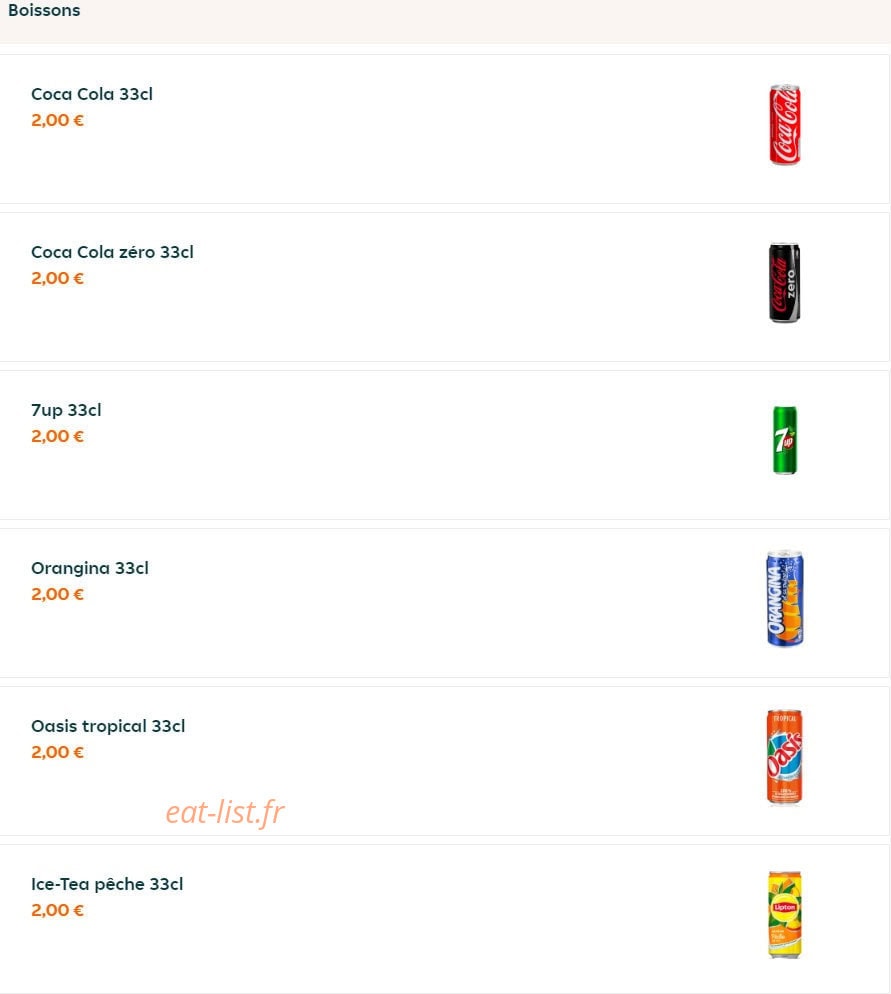Viewport: 891px width, 994px height.
Task: Click the 2,00 € price under Ice-Tea pêche
Action: [57, 910]
